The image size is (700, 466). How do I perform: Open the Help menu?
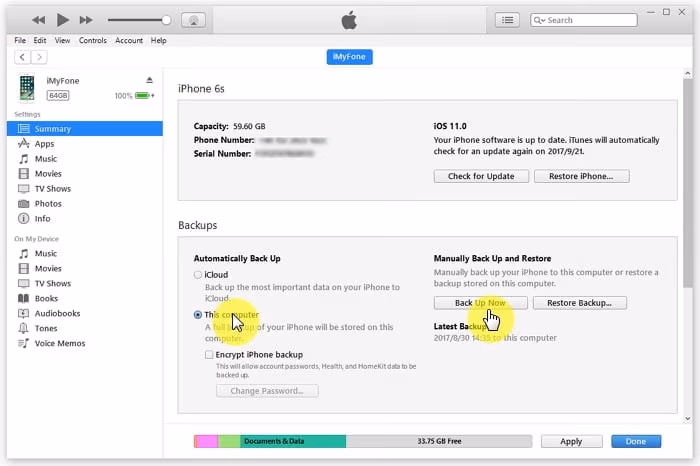pyautogui.click(x=158, y=40)
